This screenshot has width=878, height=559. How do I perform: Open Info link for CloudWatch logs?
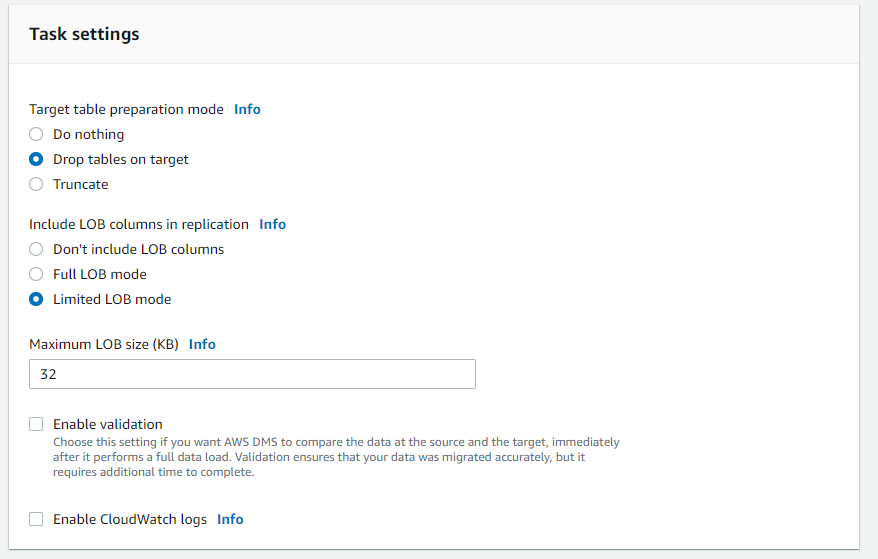click(230, 519)
